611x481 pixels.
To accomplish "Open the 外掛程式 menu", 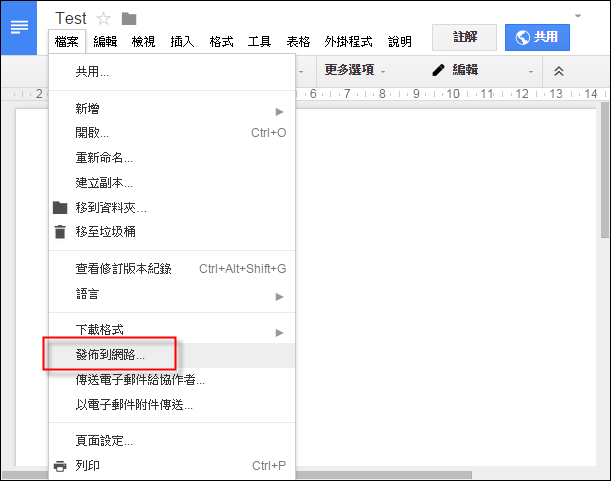I will pos(348,41).
